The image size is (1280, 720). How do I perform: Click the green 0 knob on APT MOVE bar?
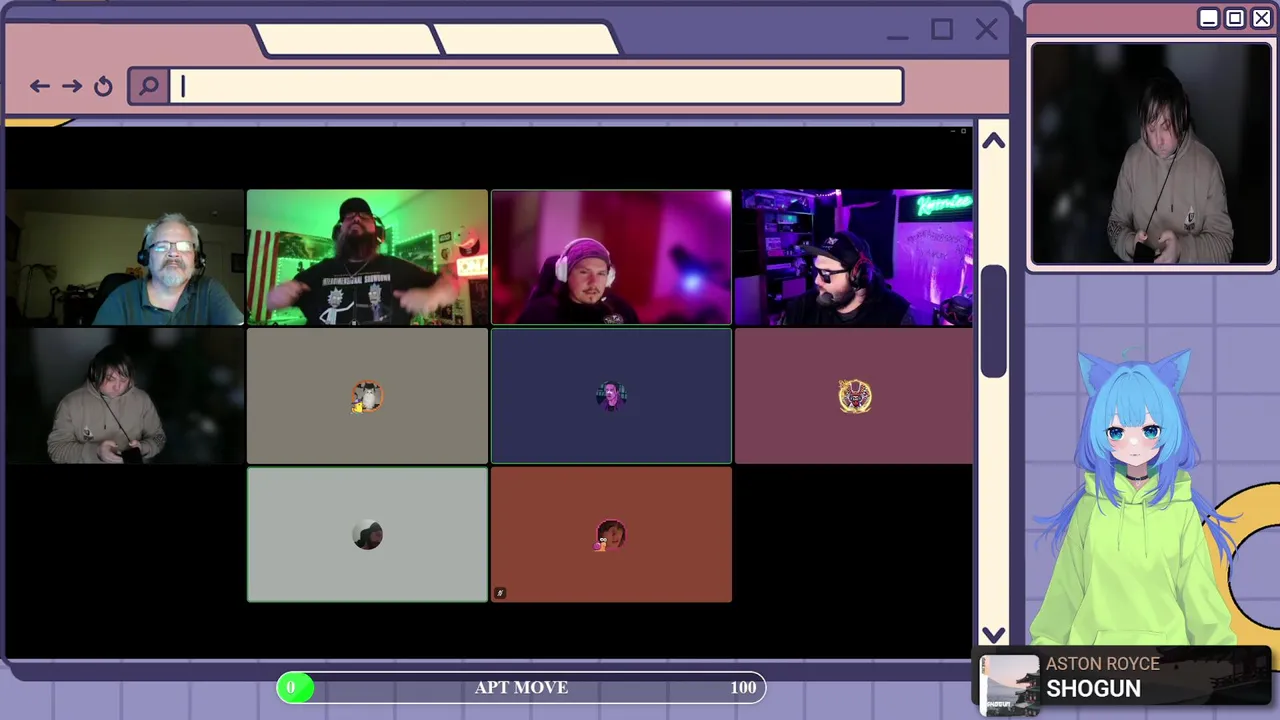(294, 687)
